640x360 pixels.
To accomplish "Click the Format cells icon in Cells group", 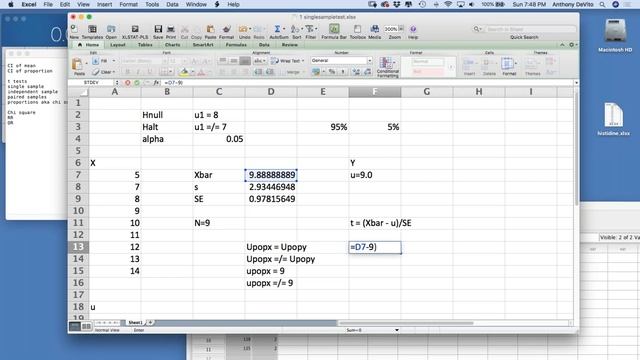I will pos(507,64).
